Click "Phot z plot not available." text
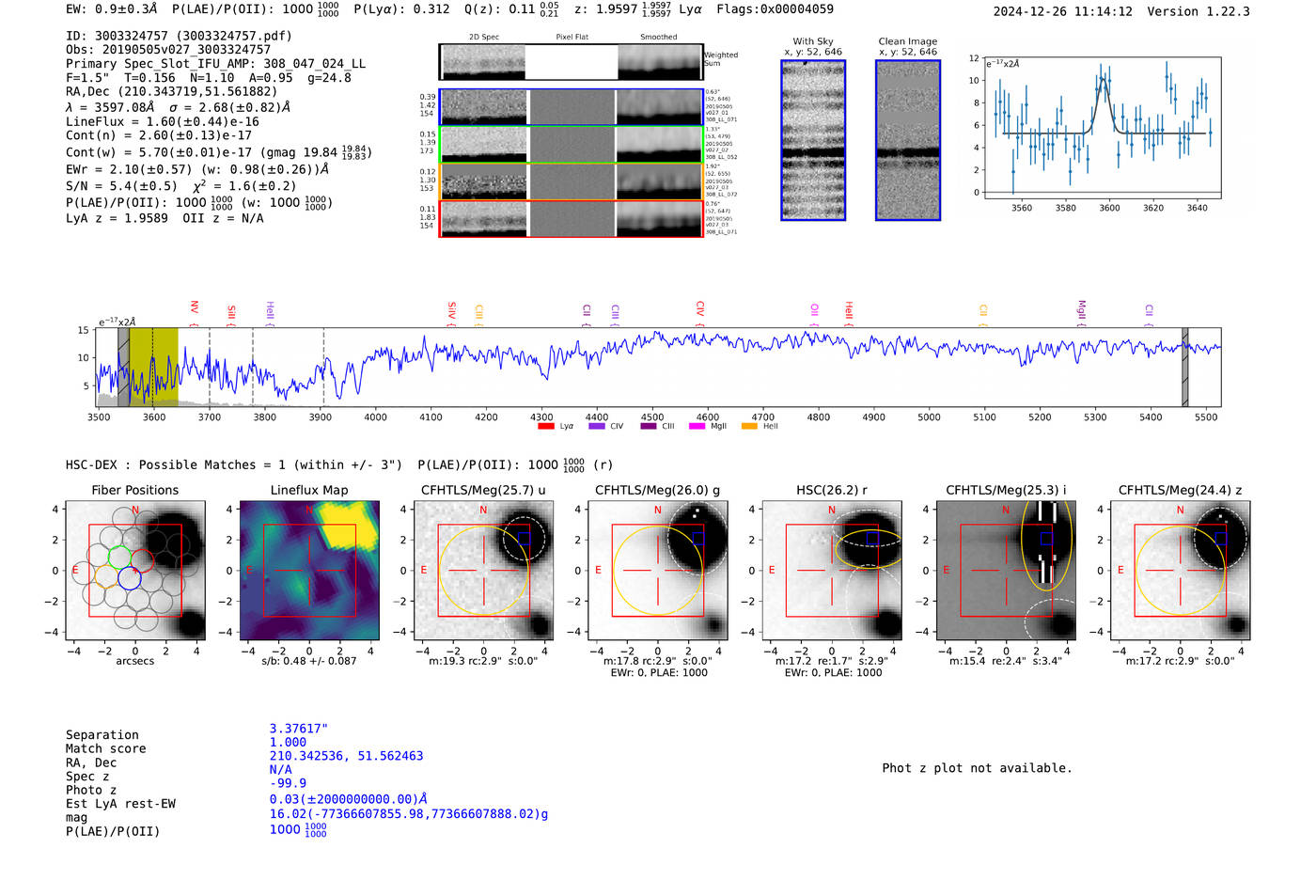This screenshot has height=896, width=1316. pos(977,768)
